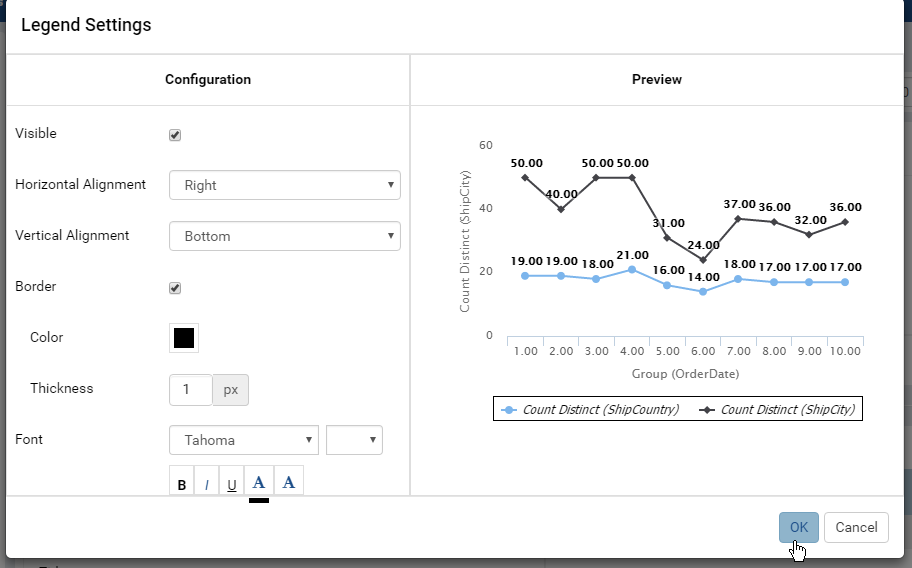Click the Count Distinct (ShipCity) legend item
Image resolution: width=912 pixels, height=568 pixels.
[777, 409]
